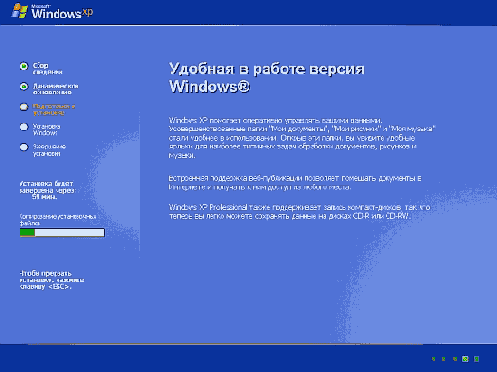
Task: Select the green bullet beside "Сбор сведений"
Action: [x=24, y=66]
